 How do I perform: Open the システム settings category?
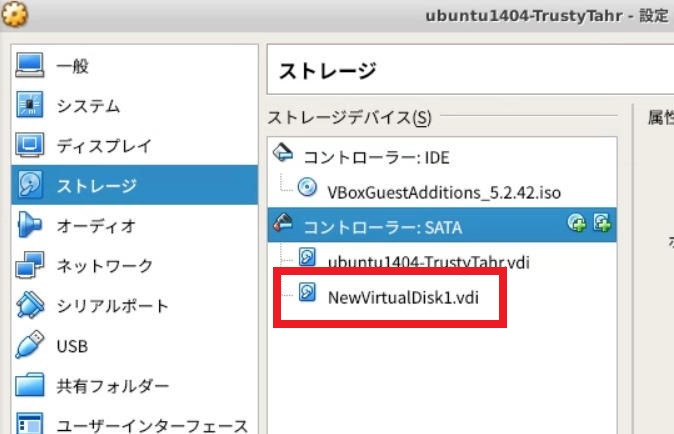pyautogui.click(x=135, y=106)
